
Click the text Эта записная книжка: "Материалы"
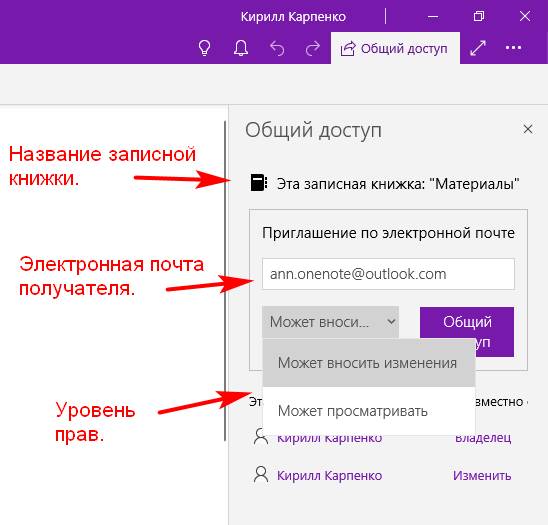(398, 184)
